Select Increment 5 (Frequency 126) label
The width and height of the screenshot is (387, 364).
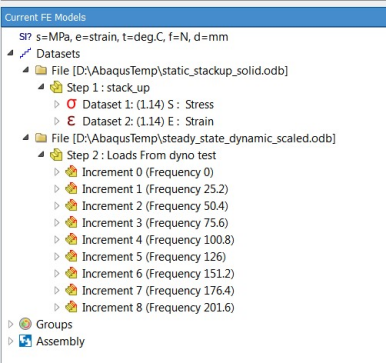[154, 256]
